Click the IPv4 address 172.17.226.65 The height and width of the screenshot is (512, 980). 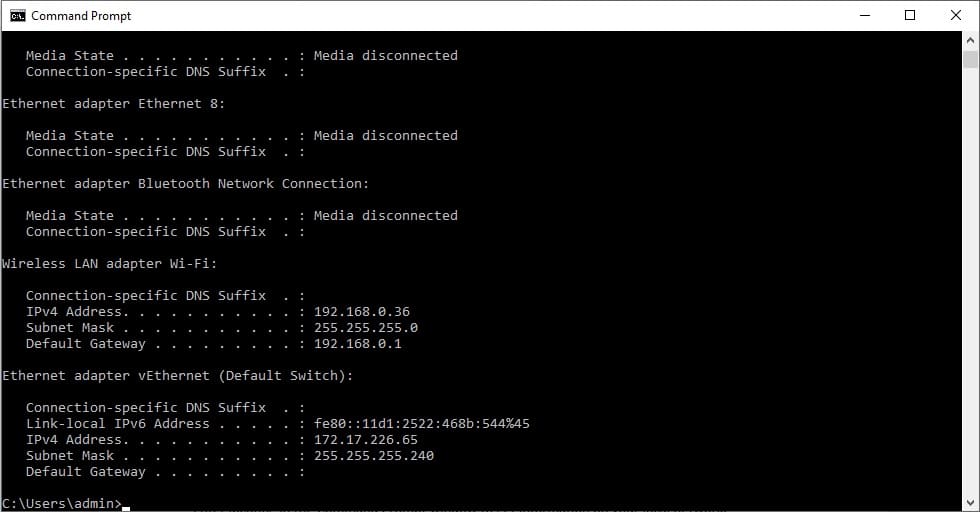tap(366, 439)
